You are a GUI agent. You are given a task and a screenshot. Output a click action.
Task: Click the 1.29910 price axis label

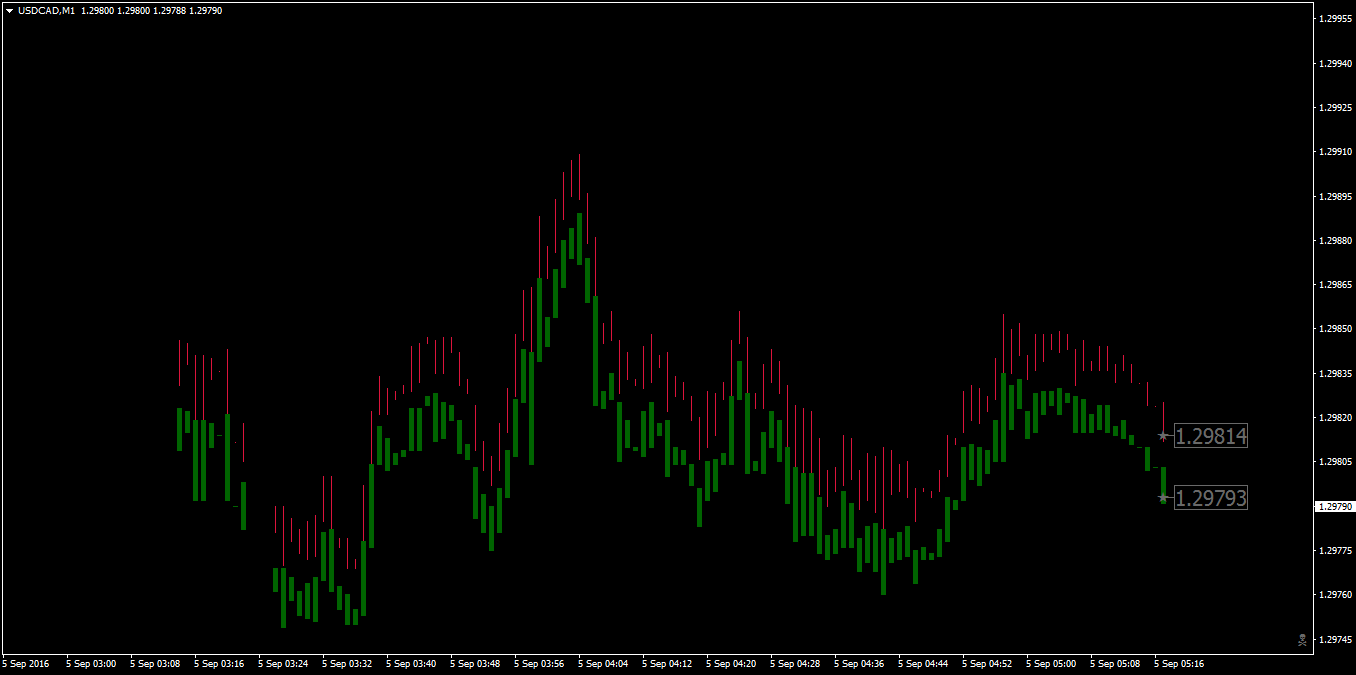coord(1336,152)
